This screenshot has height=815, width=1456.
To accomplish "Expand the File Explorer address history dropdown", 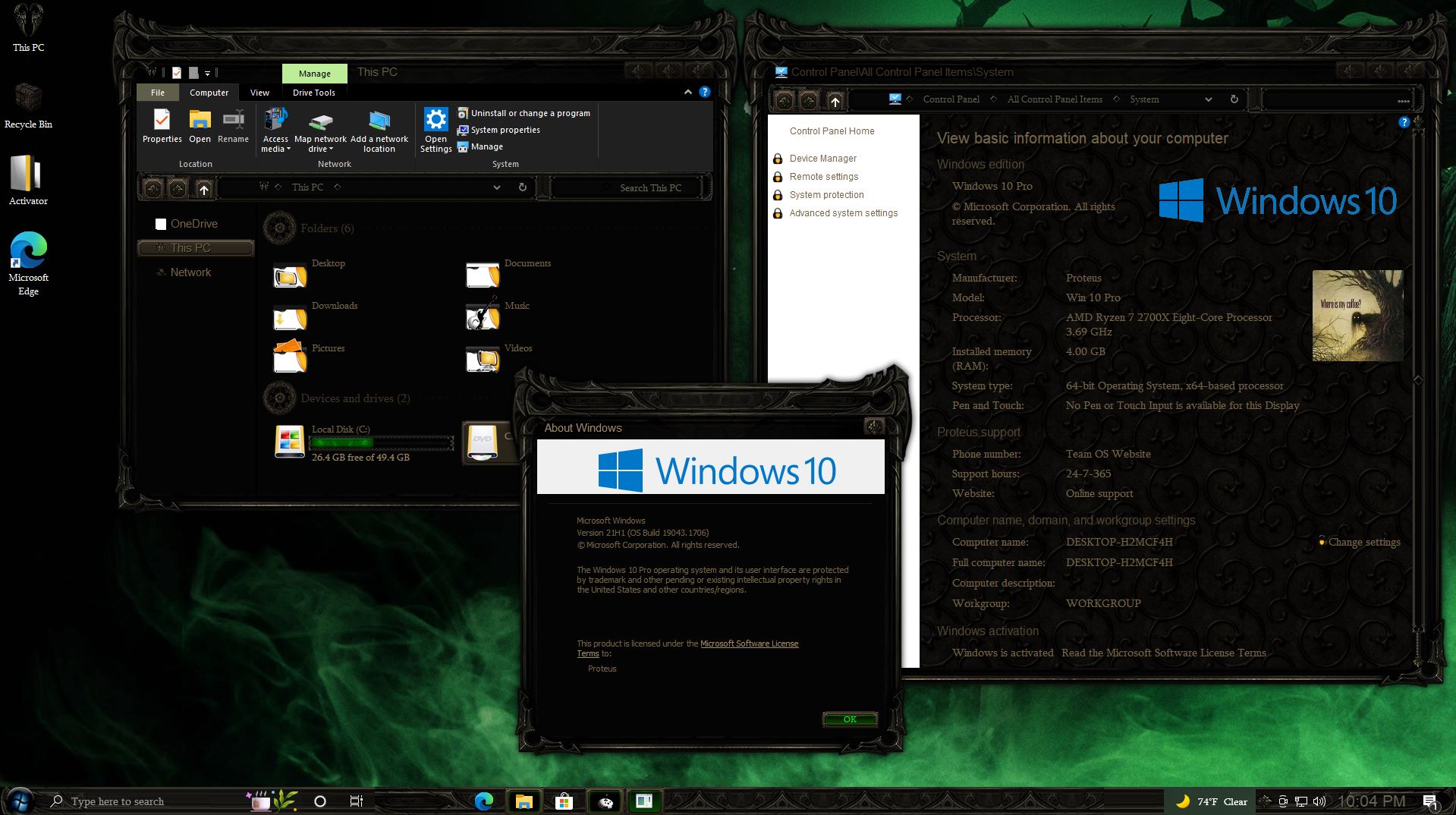I will (x=497, y=187).
